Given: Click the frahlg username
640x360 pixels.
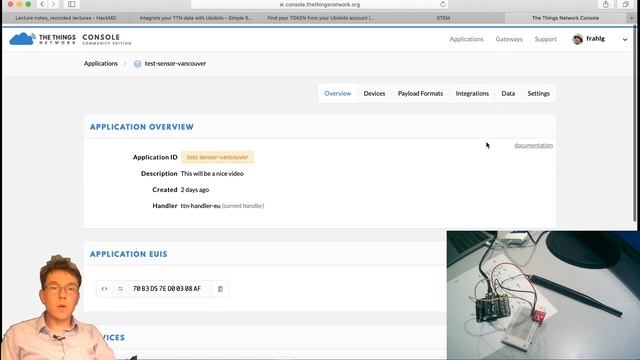Looking at the screenshot, I should pos(596,39).
